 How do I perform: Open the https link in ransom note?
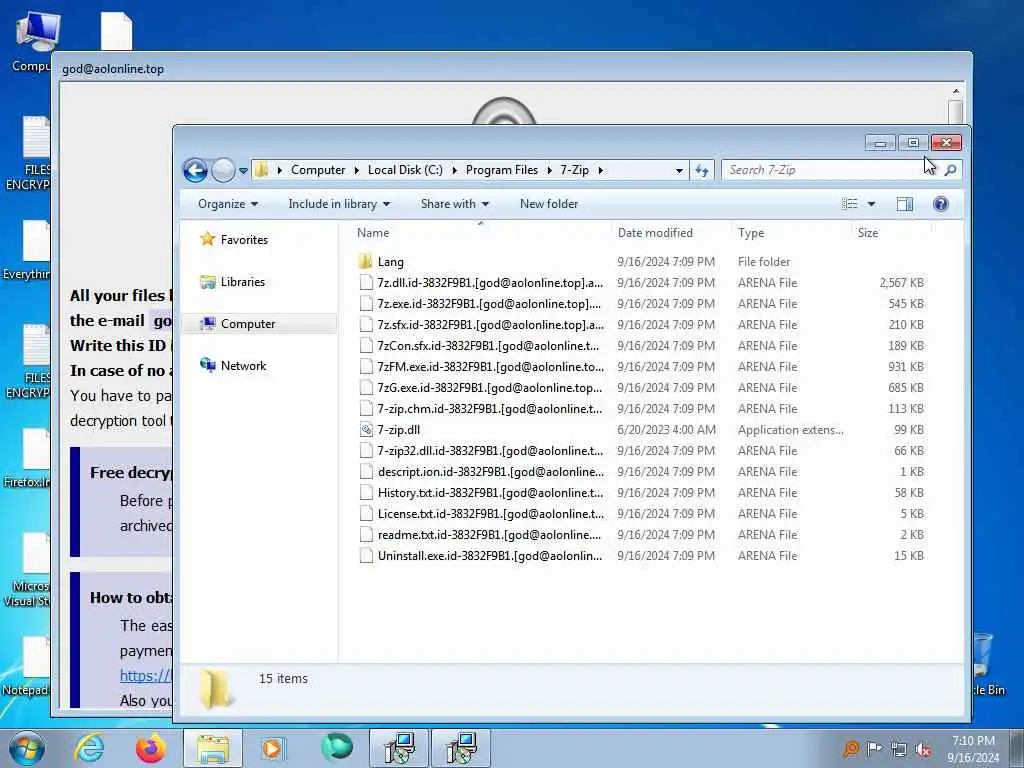click(145, 676)
